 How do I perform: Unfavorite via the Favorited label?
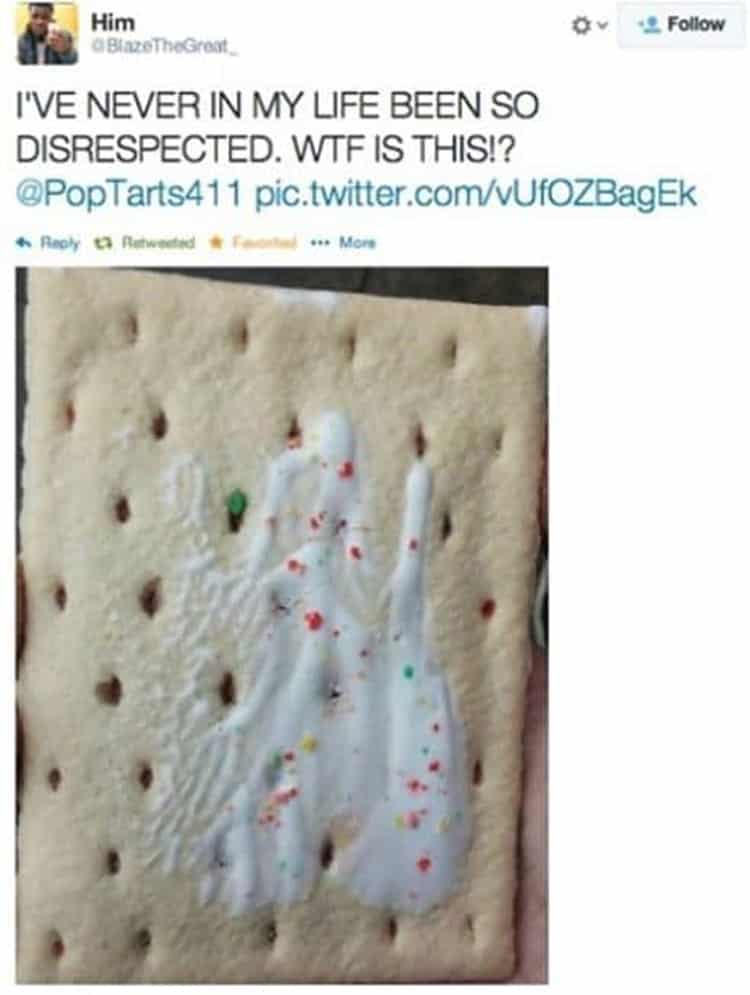[x=264, y=242]
